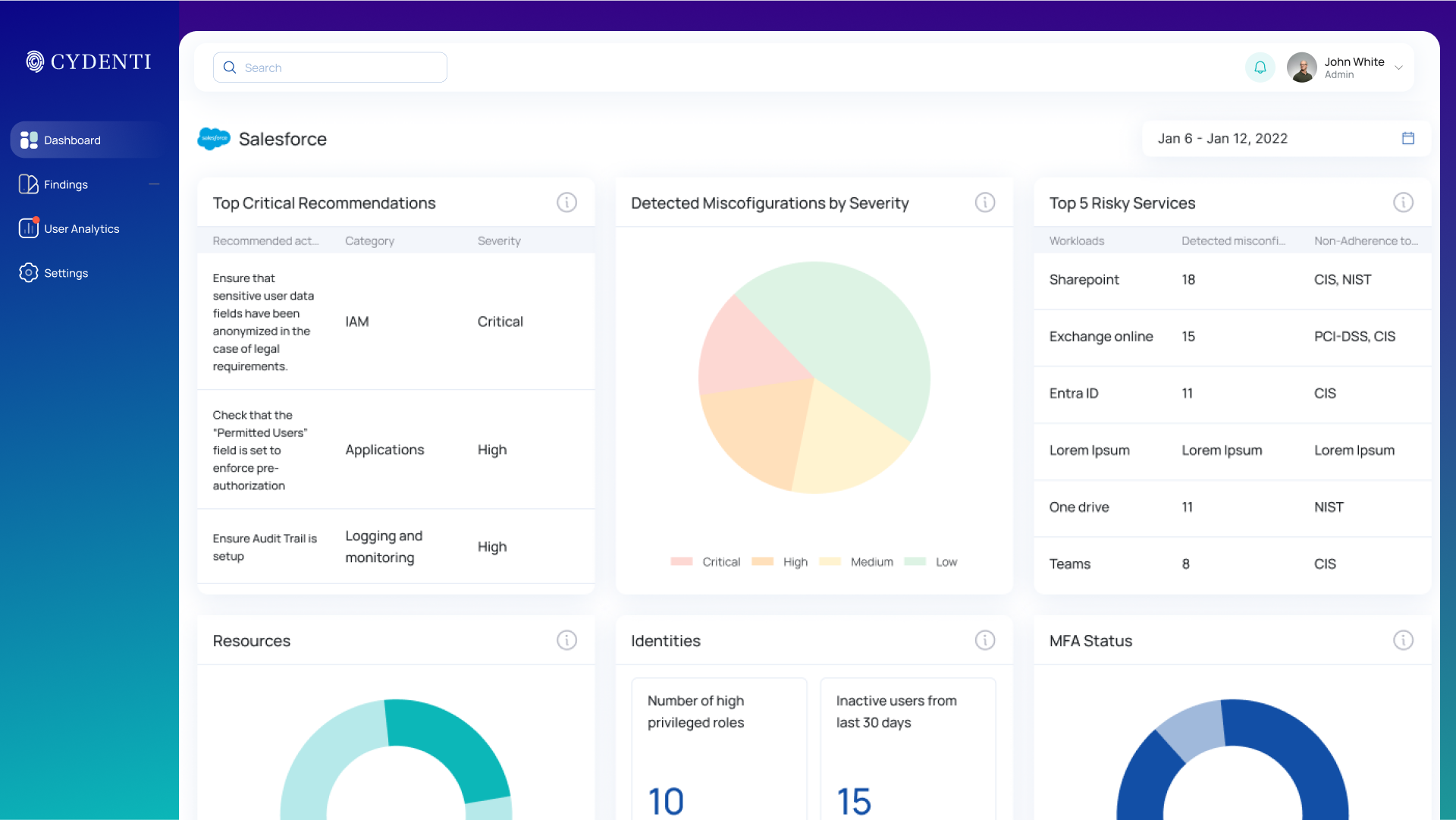
Task: Toggle Low legend swatch
Action: tap(915, 561)
